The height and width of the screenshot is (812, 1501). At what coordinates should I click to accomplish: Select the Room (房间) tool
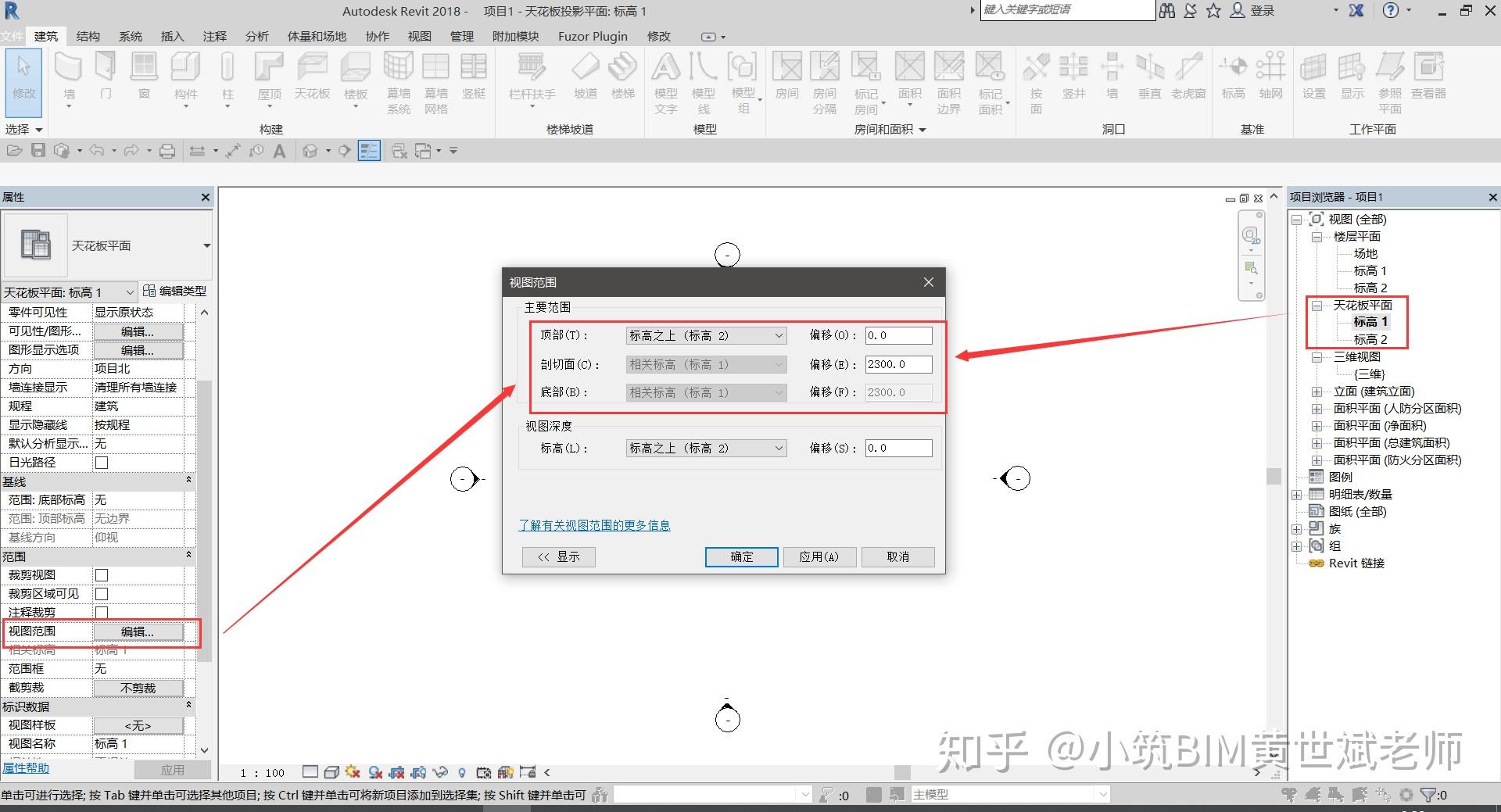(x=787, y=77)
